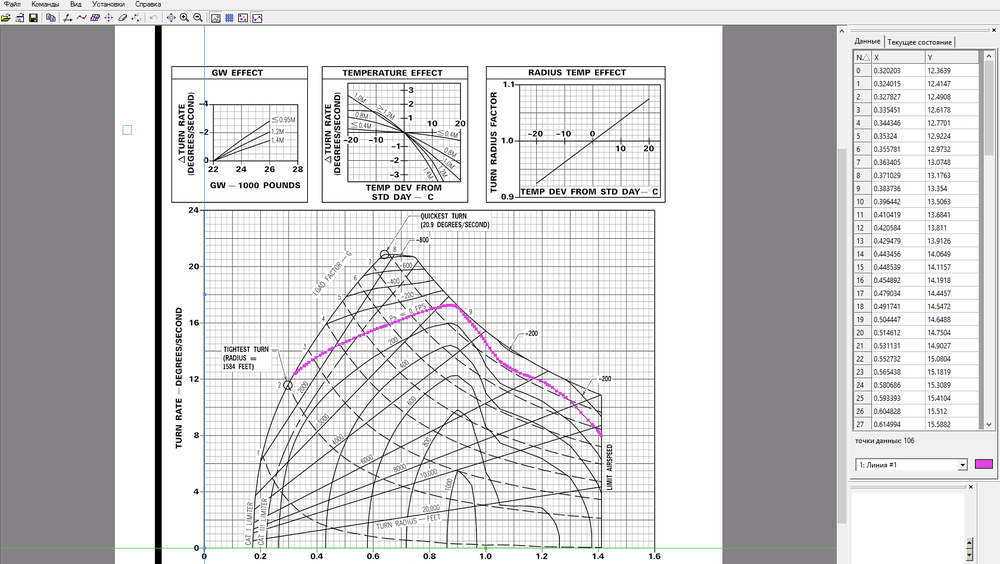Click the magenta line color swatch
This screenshot has width=1000, height=564.
[984, 464]
